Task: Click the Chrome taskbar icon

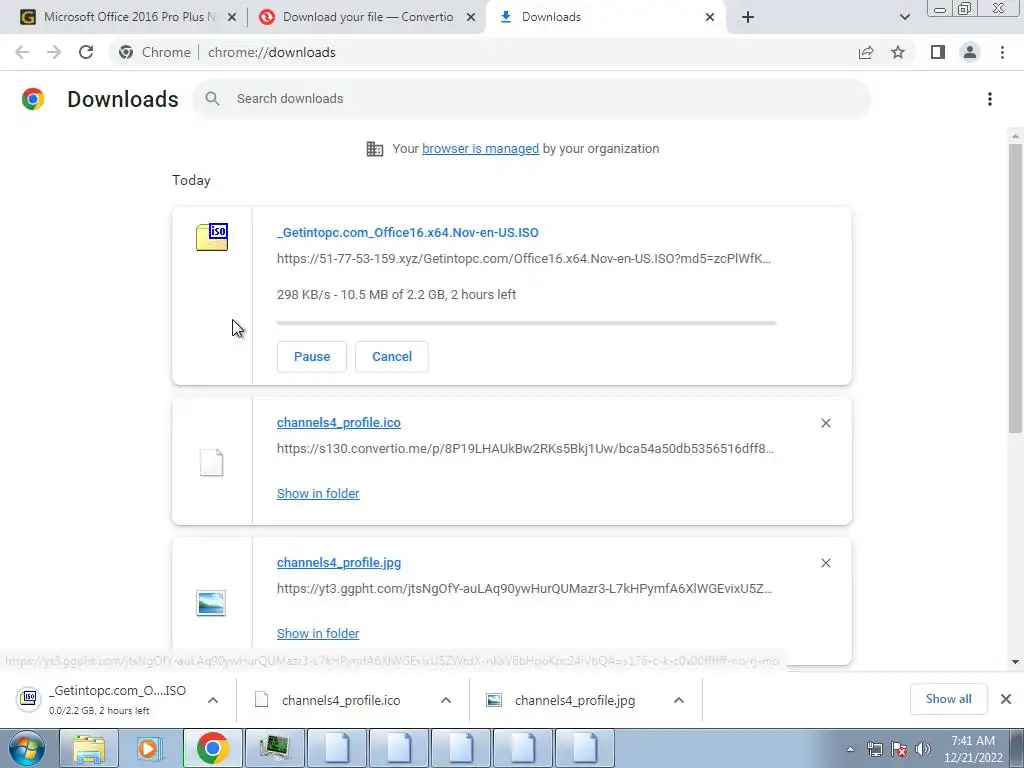Action: click(212, 748)
